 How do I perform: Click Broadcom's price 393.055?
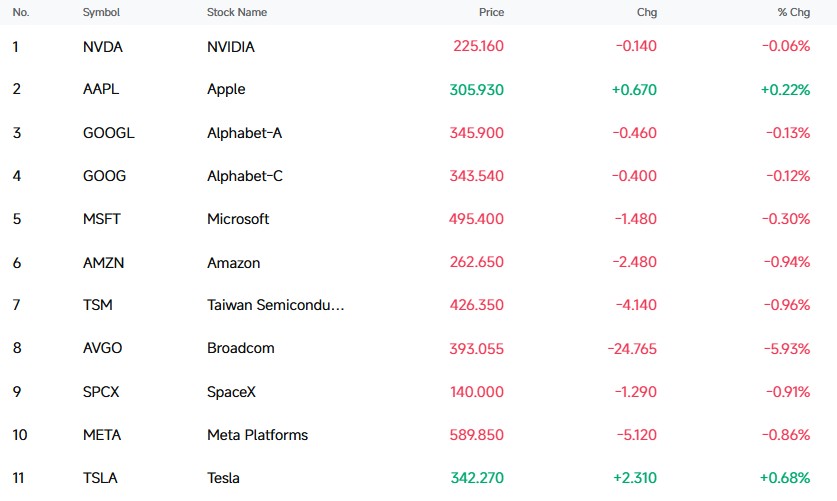coord(476,349)
